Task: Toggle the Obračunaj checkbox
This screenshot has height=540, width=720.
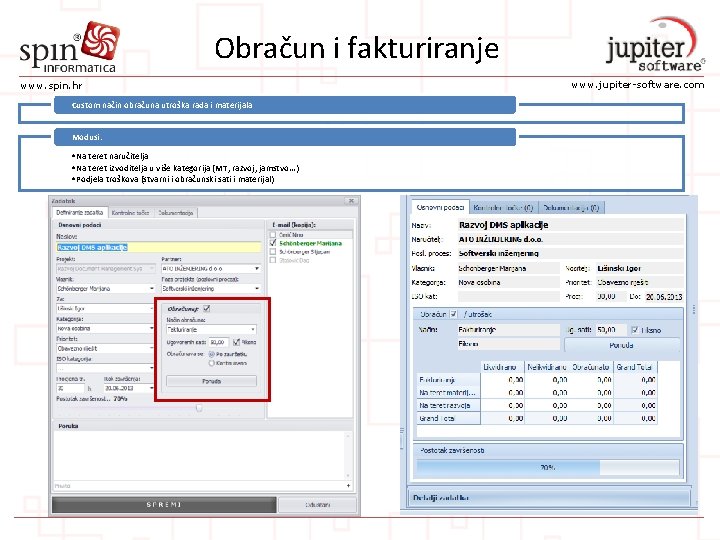Action: 207,309
